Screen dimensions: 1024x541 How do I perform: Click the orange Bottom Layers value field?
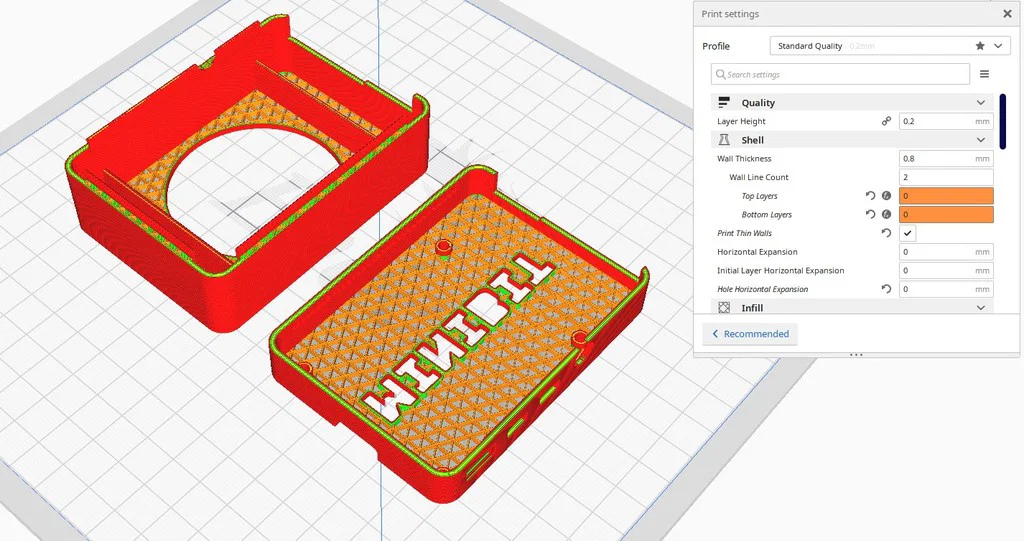click(x=946, y=214)
